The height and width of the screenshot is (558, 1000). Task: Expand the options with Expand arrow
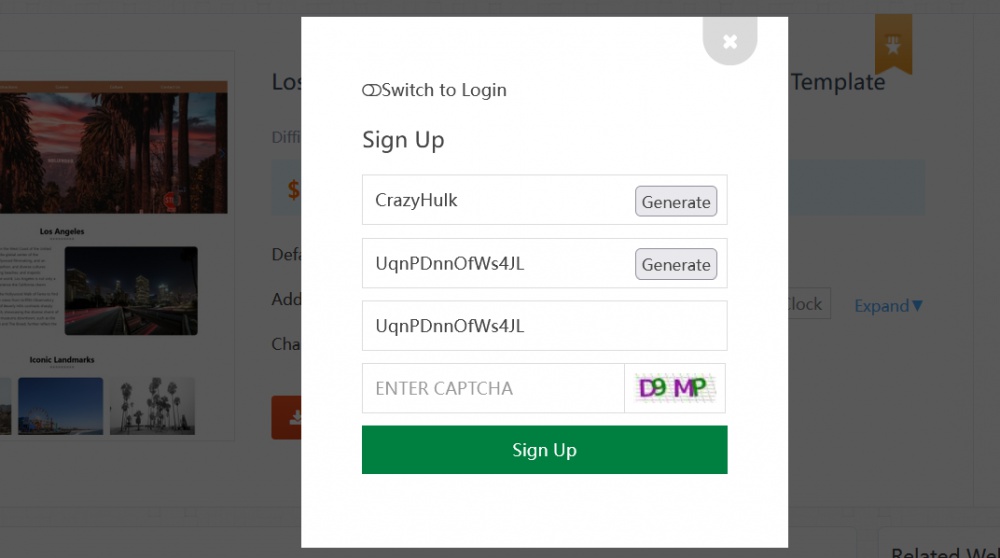[888, 306]
